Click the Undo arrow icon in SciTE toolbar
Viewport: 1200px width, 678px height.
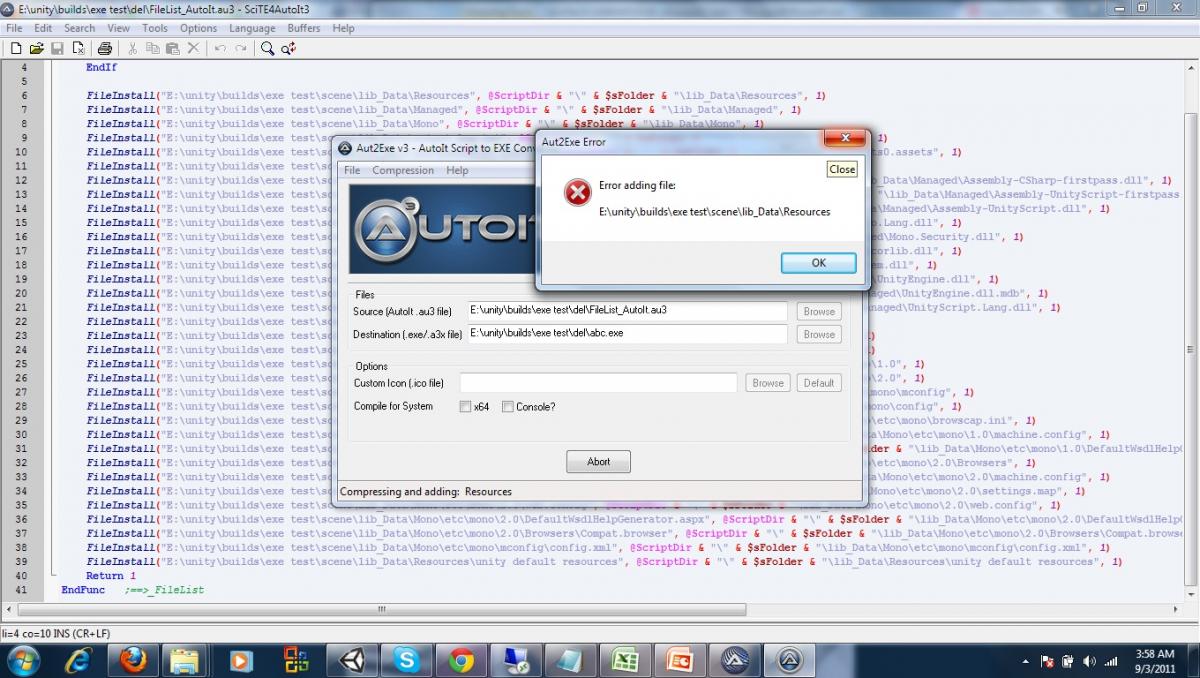tap(220, 48)
